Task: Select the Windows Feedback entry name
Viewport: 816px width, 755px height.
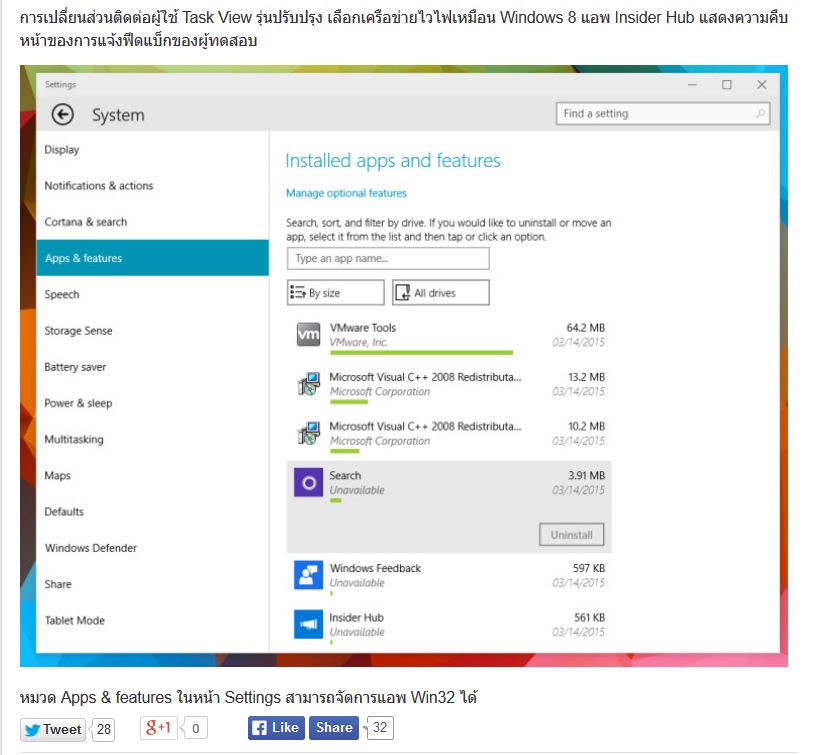Action: pyautogui.click(x=375, y=568)
